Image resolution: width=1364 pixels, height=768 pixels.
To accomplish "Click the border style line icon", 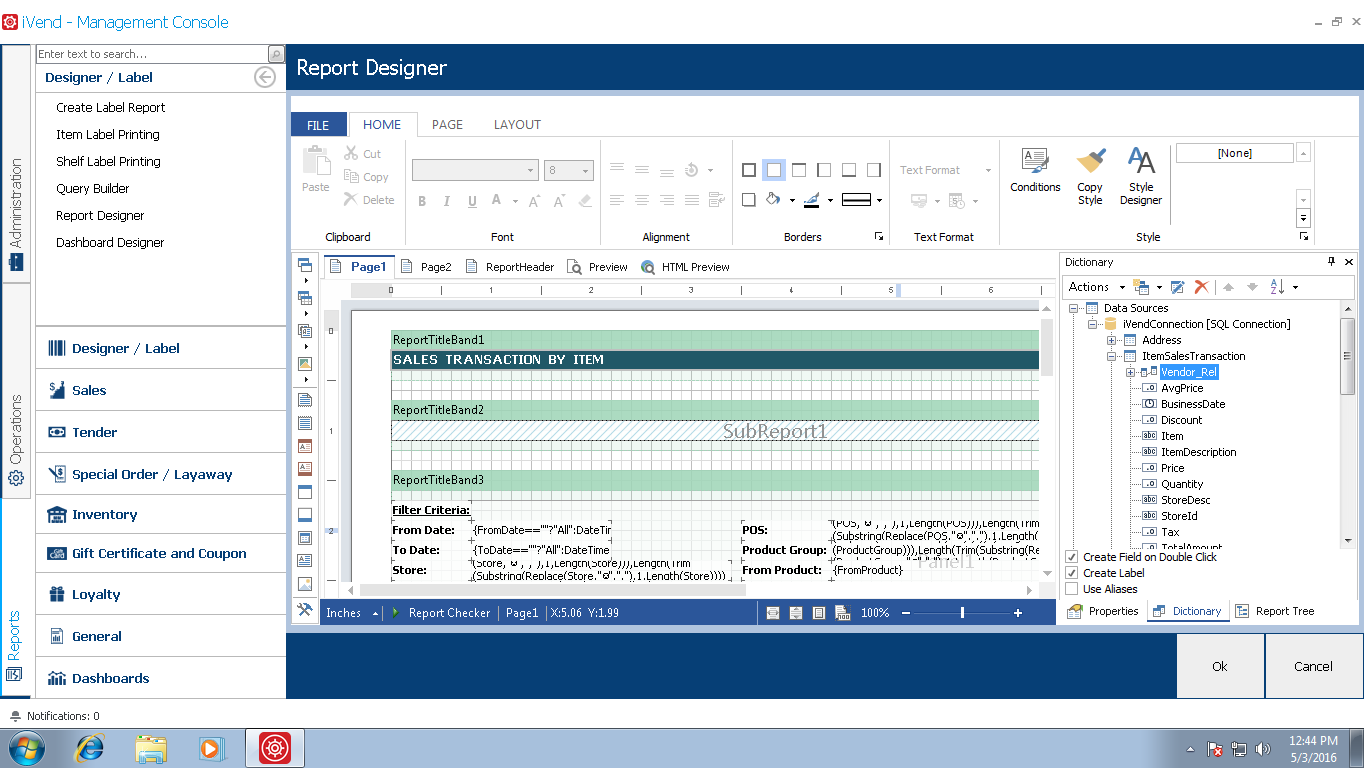I will tap(857, 200).
